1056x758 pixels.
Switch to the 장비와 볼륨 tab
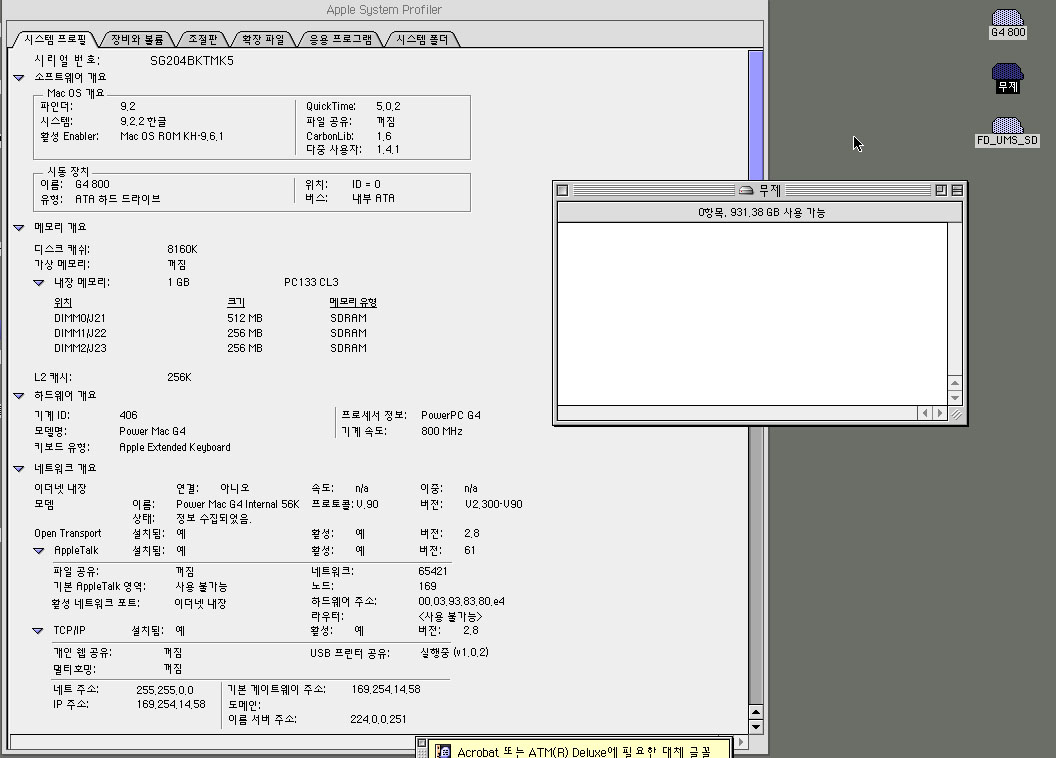(x=137, y=39)
